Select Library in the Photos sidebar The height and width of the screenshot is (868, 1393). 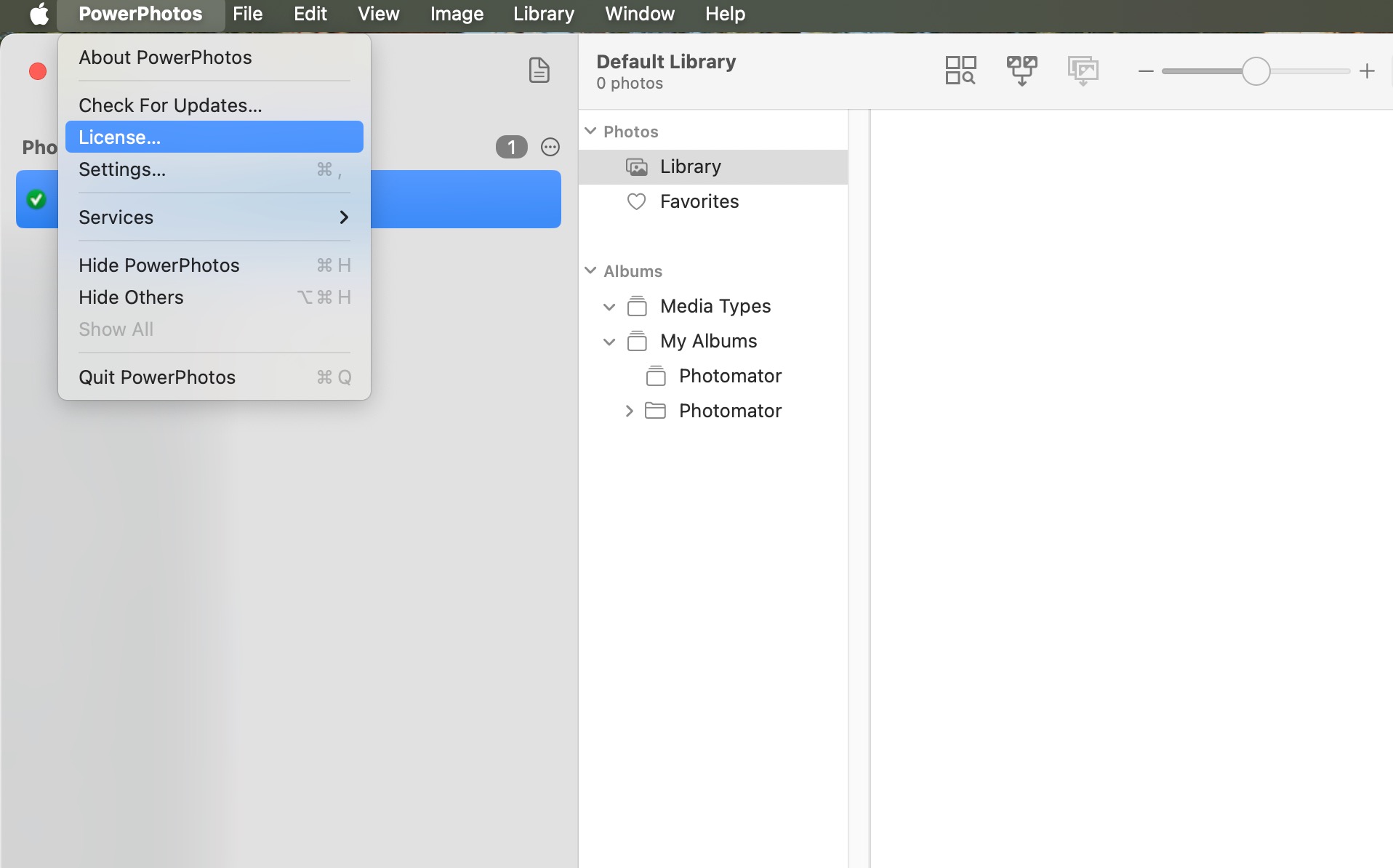pos(690,166)
